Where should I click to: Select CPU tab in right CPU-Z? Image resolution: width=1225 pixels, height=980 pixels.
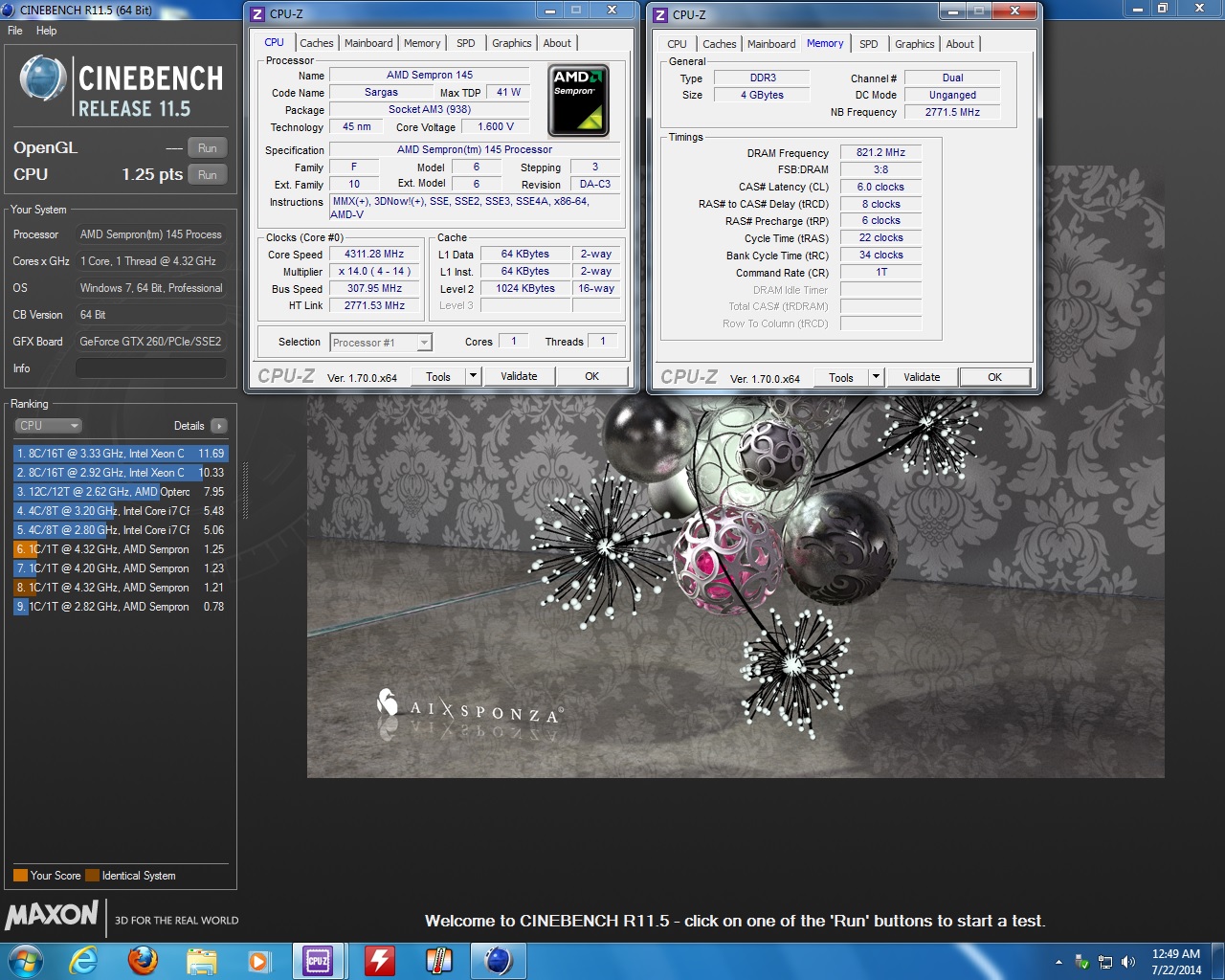678,44
